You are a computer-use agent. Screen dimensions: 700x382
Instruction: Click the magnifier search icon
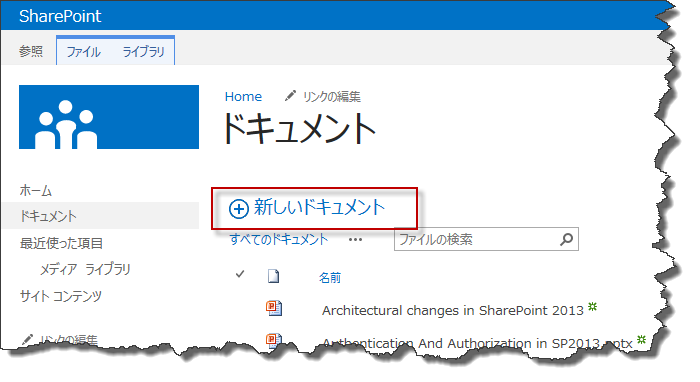(567, 239)
